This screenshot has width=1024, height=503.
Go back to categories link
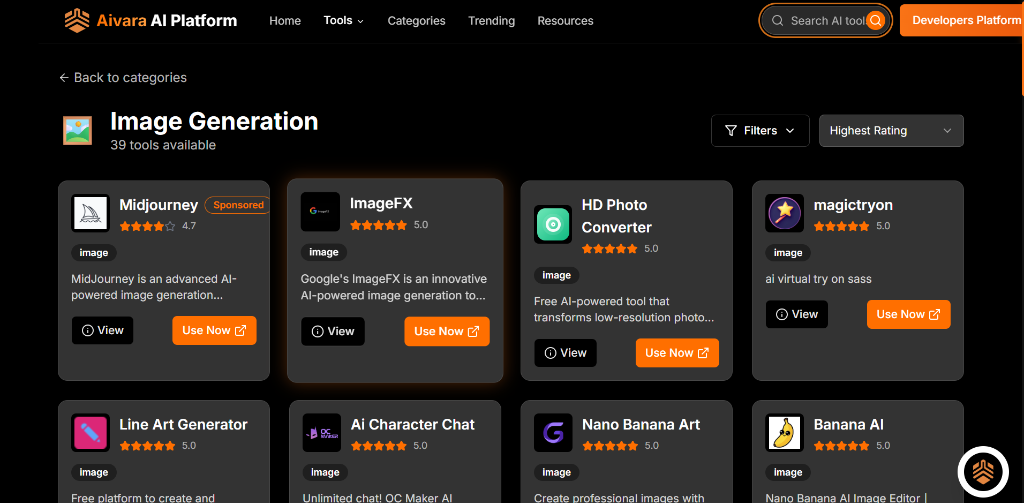123,78
